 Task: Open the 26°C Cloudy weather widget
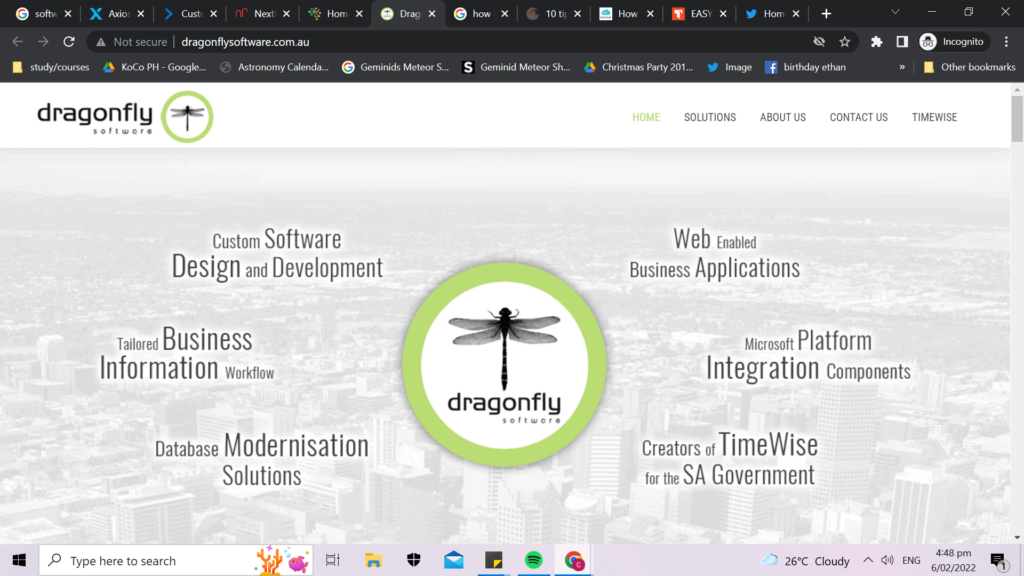(x=806, y=560)
